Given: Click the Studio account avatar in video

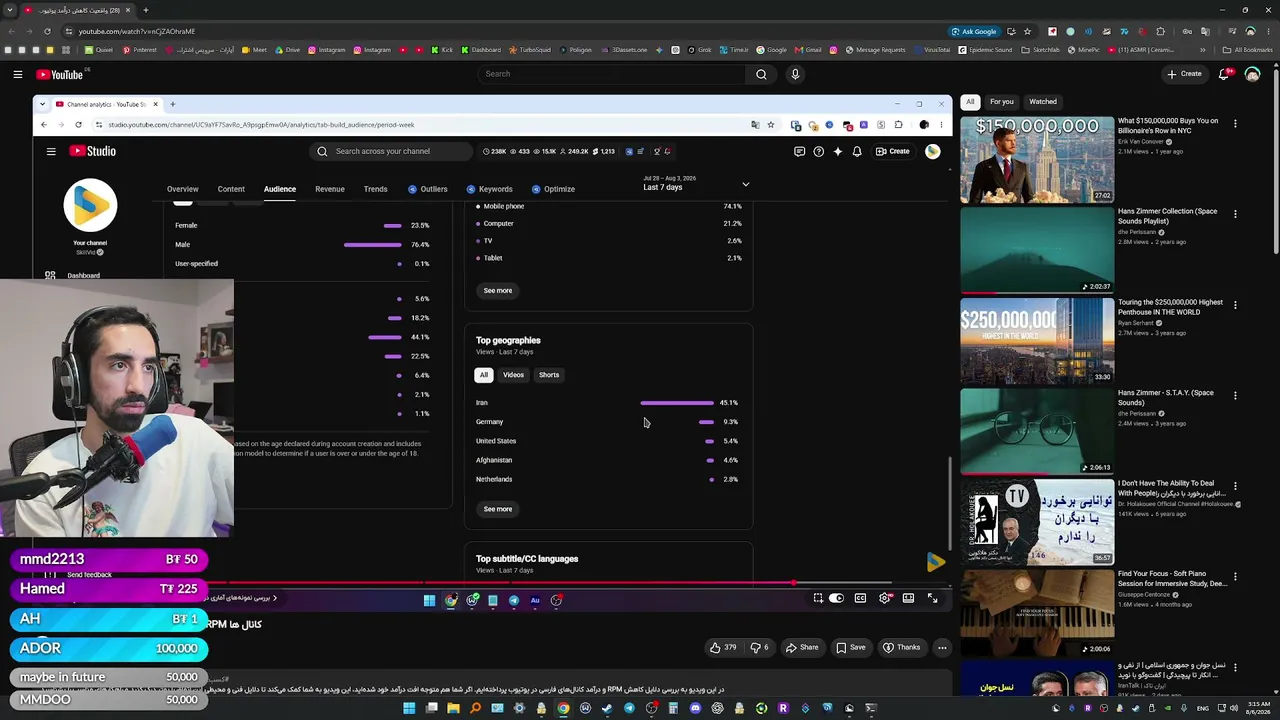Looking at the screenshot, I should 932,151.
